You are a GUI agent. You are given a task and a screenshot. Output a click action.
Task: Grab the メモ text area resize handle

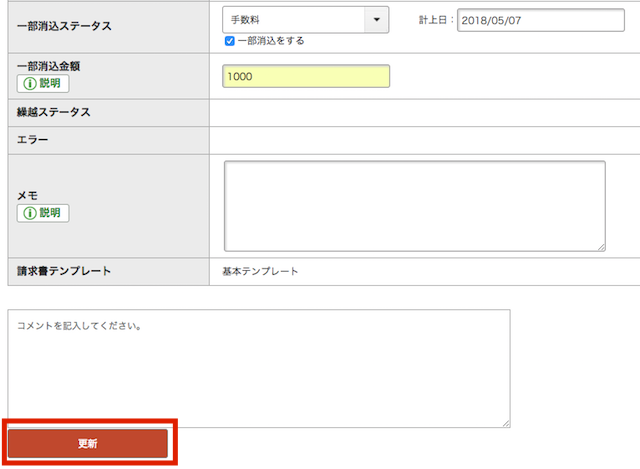point(600,246)
